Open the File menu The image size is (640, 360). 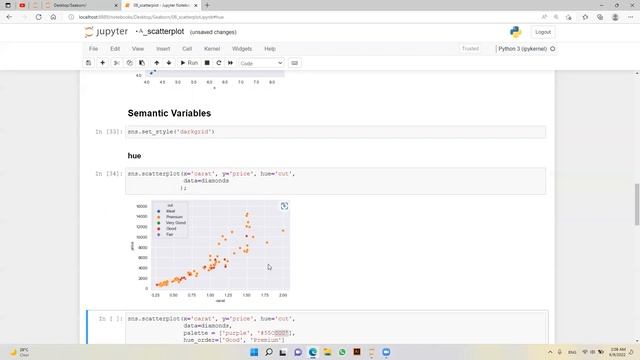pos(93,49)
